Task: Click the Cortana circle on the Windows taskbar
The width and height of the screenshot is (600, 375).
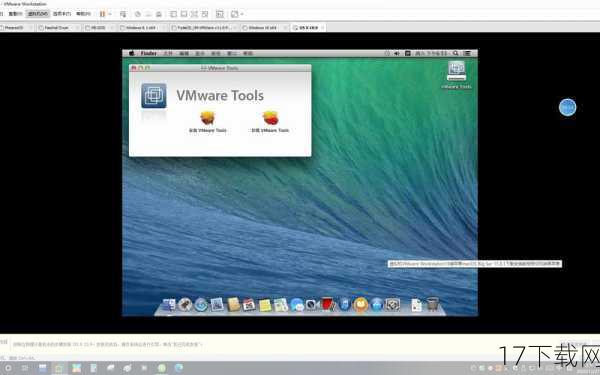Action: click(8, 368)
